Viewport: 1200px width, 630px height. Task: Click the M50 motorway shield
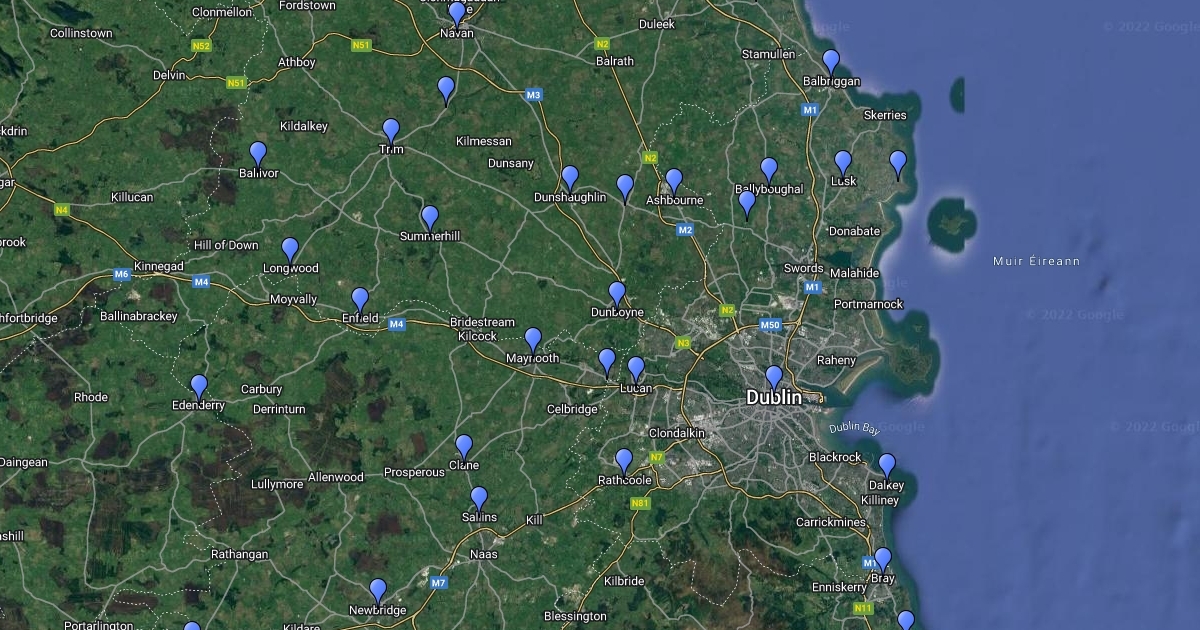[770, 325]
